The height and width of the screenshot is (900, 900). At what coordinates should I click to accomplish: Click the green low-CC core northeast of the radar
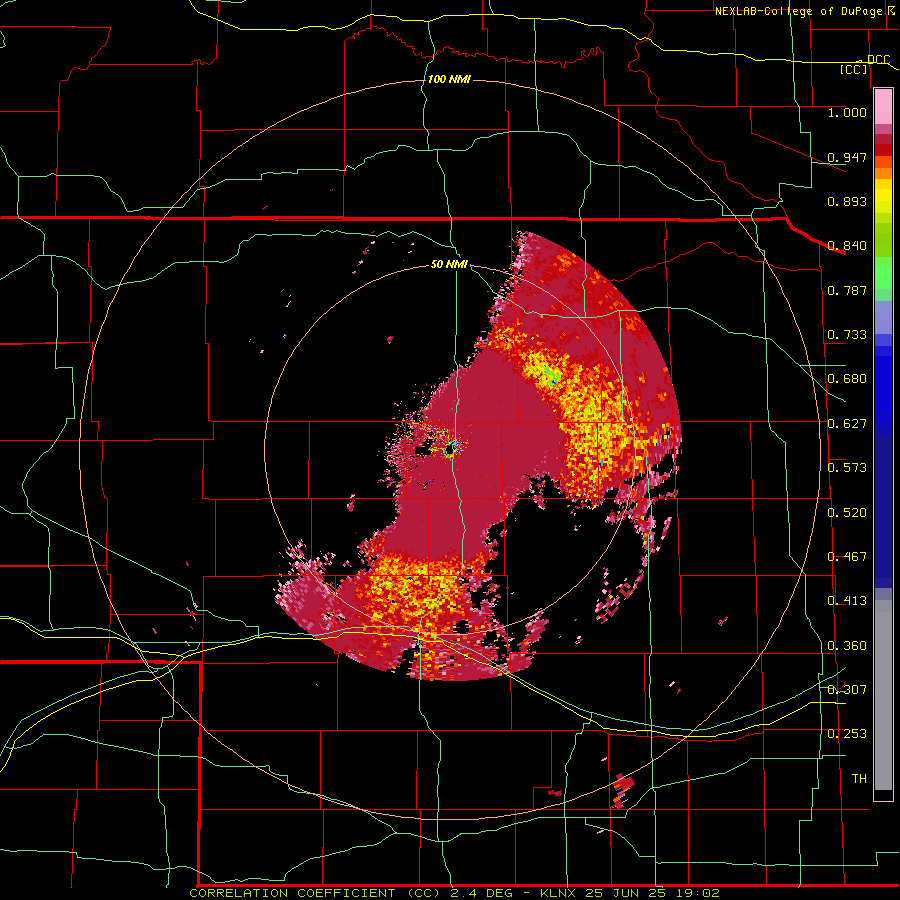coord(552,376)
